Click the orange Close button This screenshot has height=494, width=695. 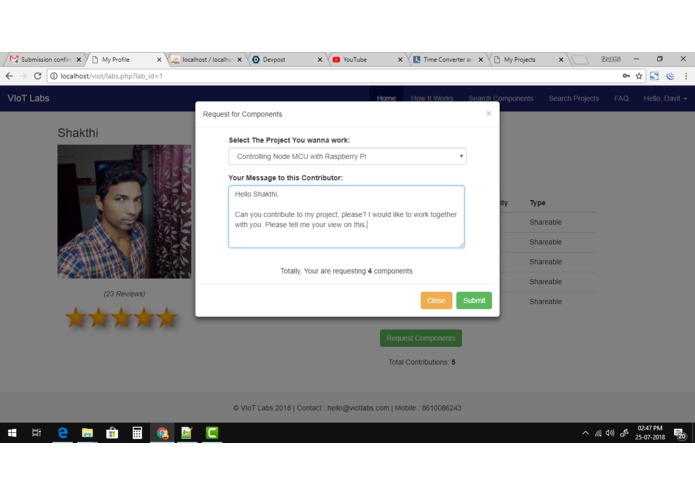pos(436,300)
